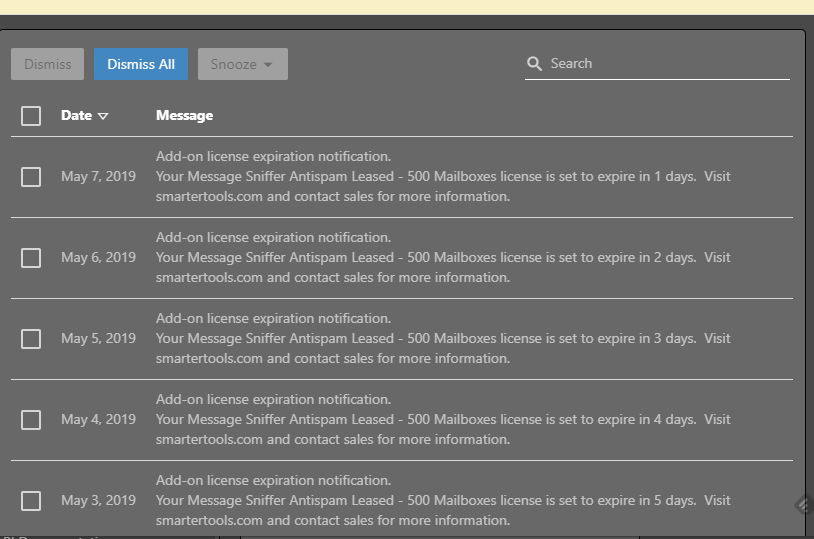
Task: Select the May 6, 2019 notification checkbox
Action: coord(31,258)
